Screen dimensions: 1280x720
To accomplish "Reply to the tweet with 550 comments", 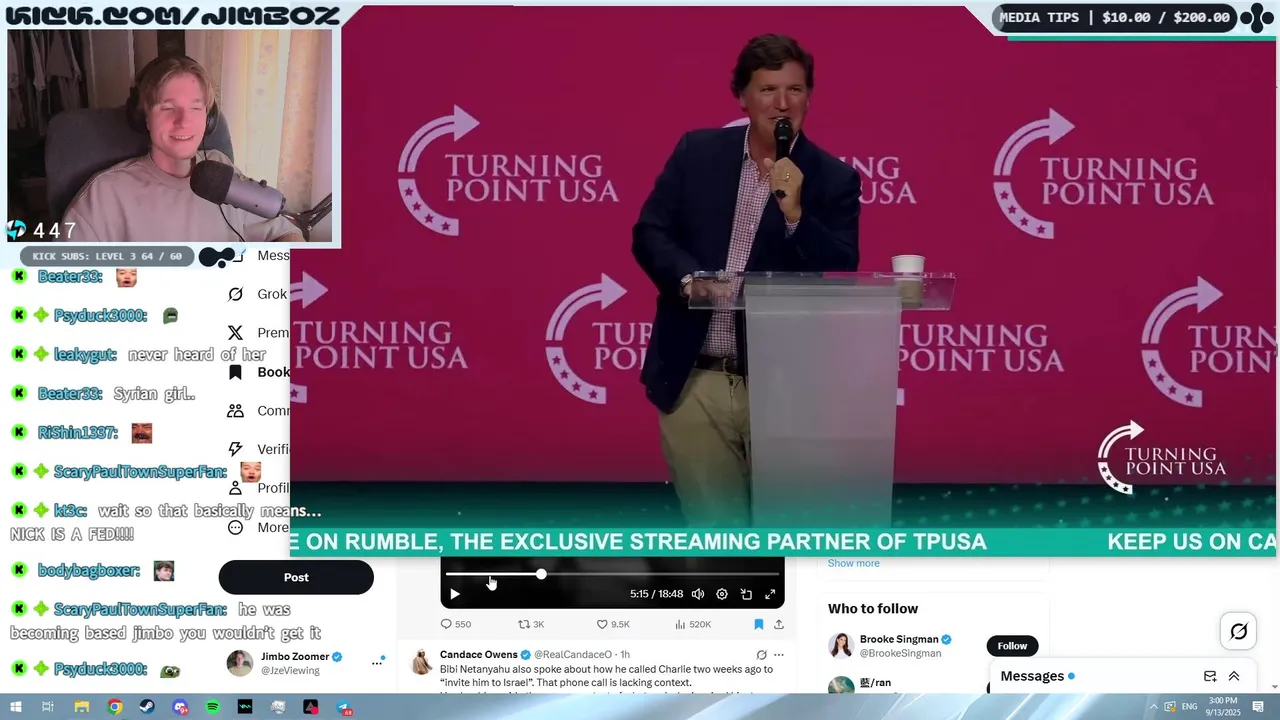I will (456, 624).
